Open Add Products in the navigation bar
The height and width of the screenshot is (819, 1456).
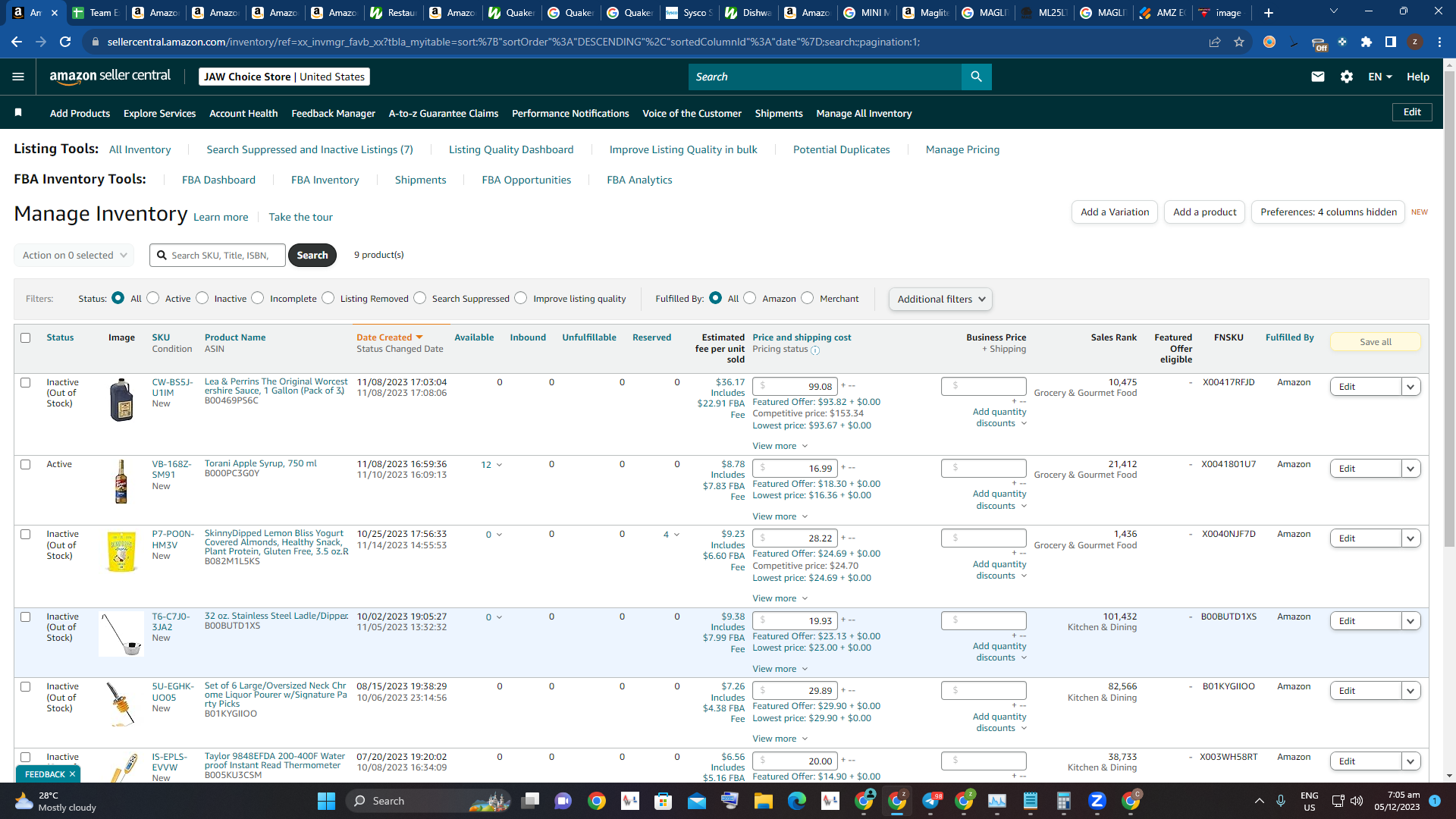coord(80,113)
